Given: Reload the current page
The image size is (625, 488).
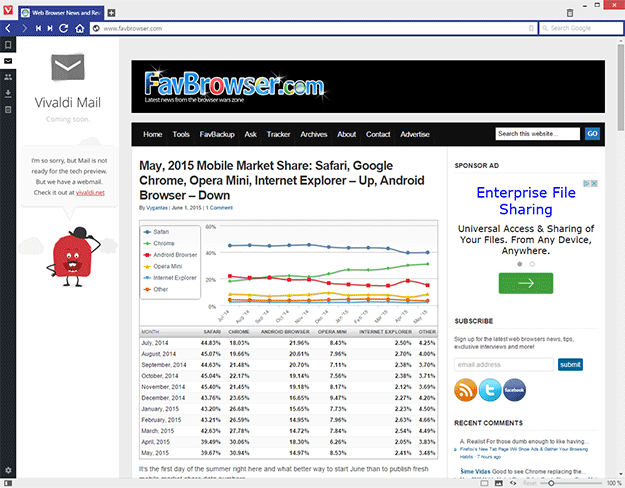Looking at the screenshot, I should click(64, 28).
